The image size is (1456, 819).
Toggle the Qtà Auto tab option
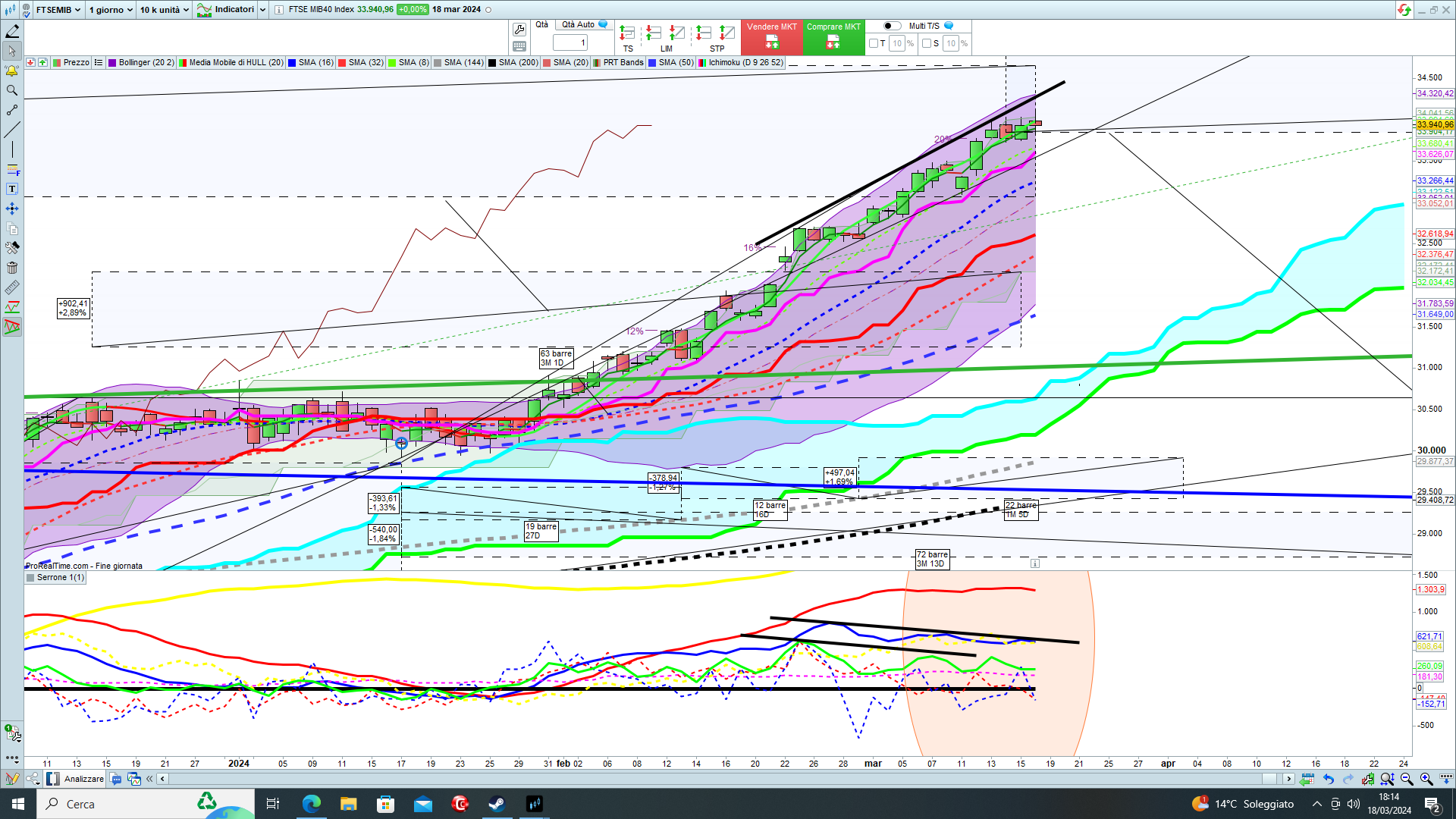(x=585, y=25)
